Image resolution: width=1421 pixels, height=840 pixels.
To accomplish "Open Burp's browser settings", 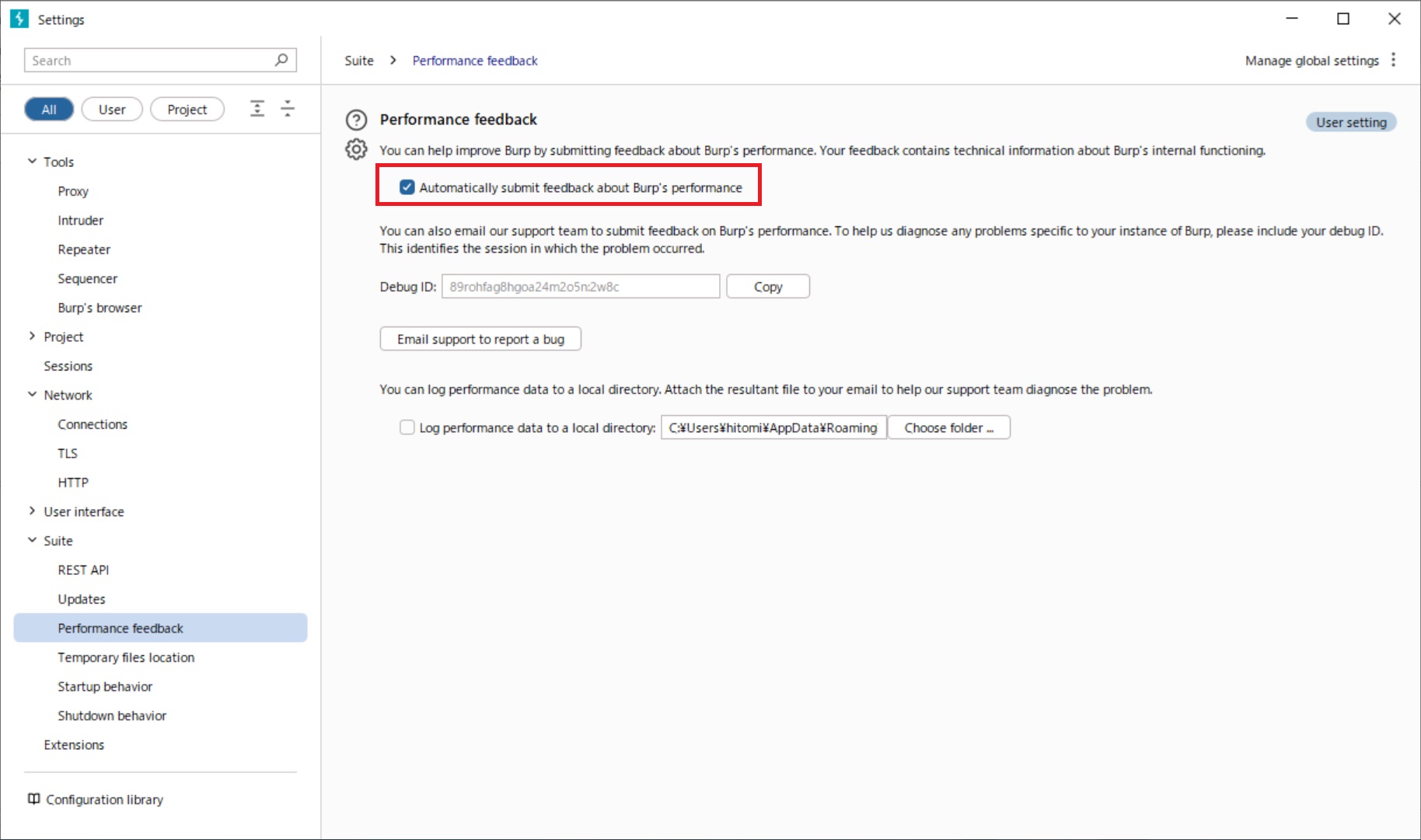I will point(100,308).
